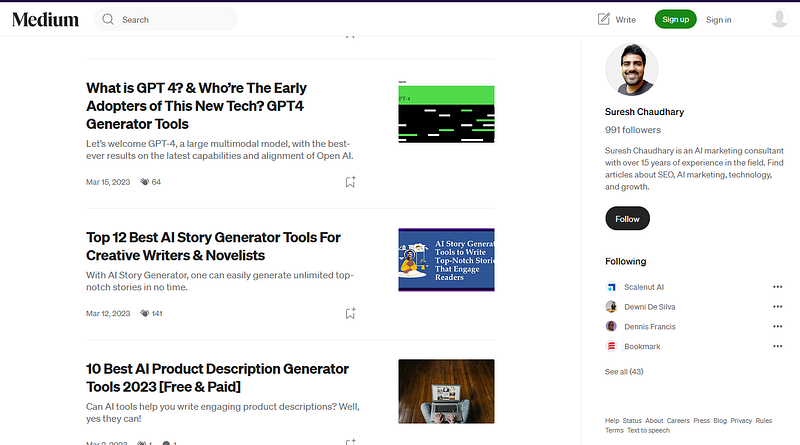Bookmark the AI Story Generator article

350,313
